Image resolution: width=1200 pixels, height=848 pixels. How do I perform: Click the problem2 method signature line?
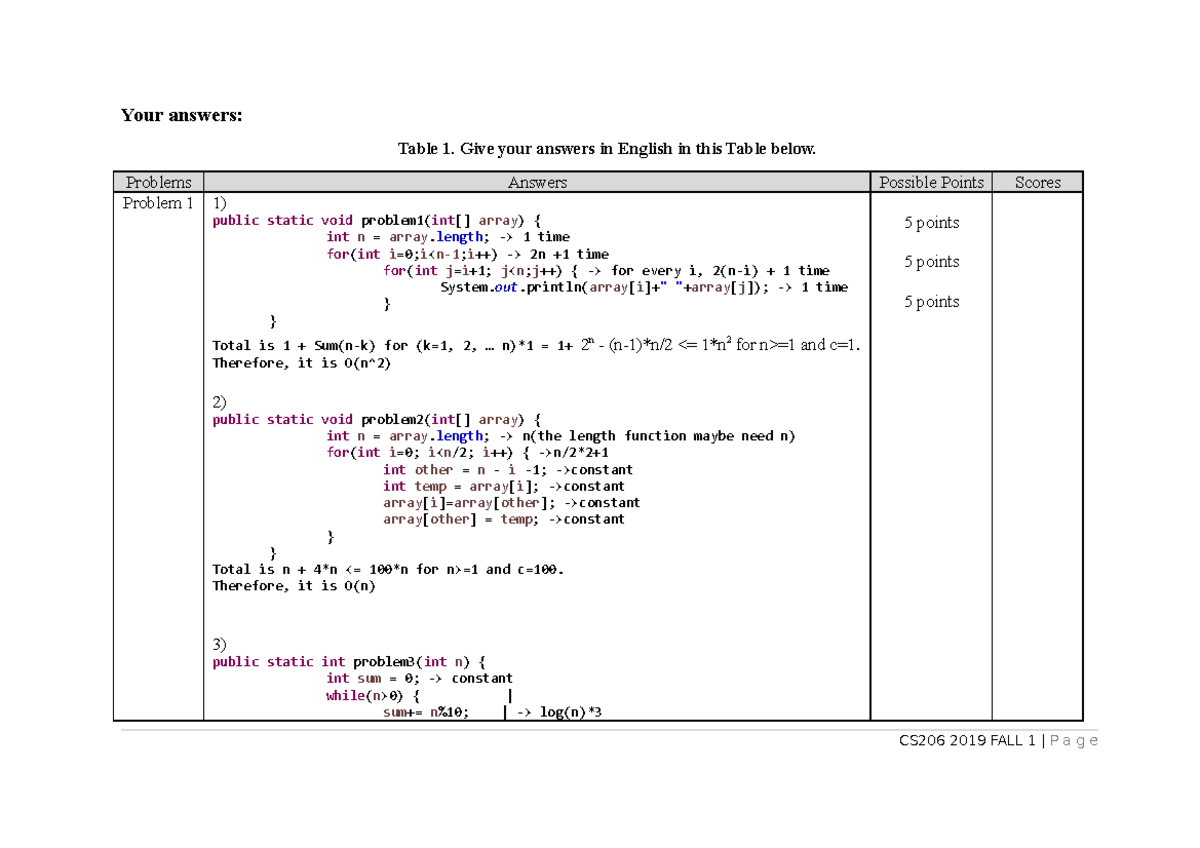[x=376, y=420]
